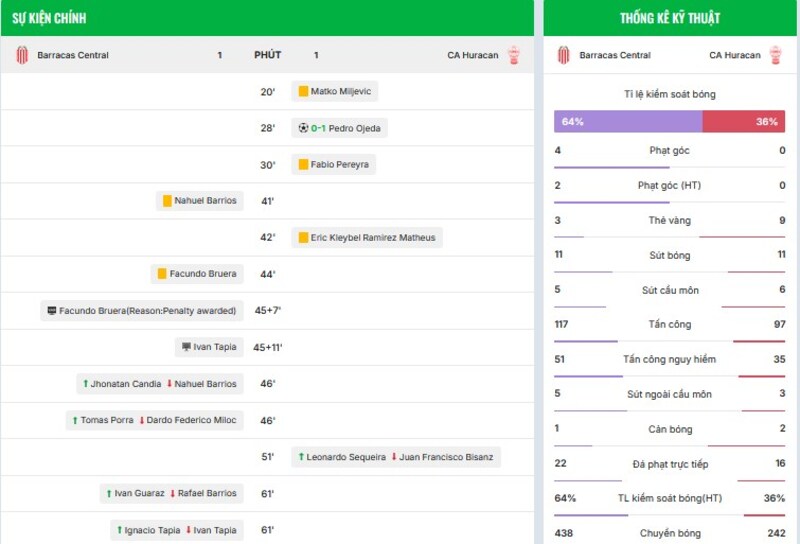Open Barracas Central team name in events header
The height and width of the screenshot is (544, 800).
[x=73, y=55]
